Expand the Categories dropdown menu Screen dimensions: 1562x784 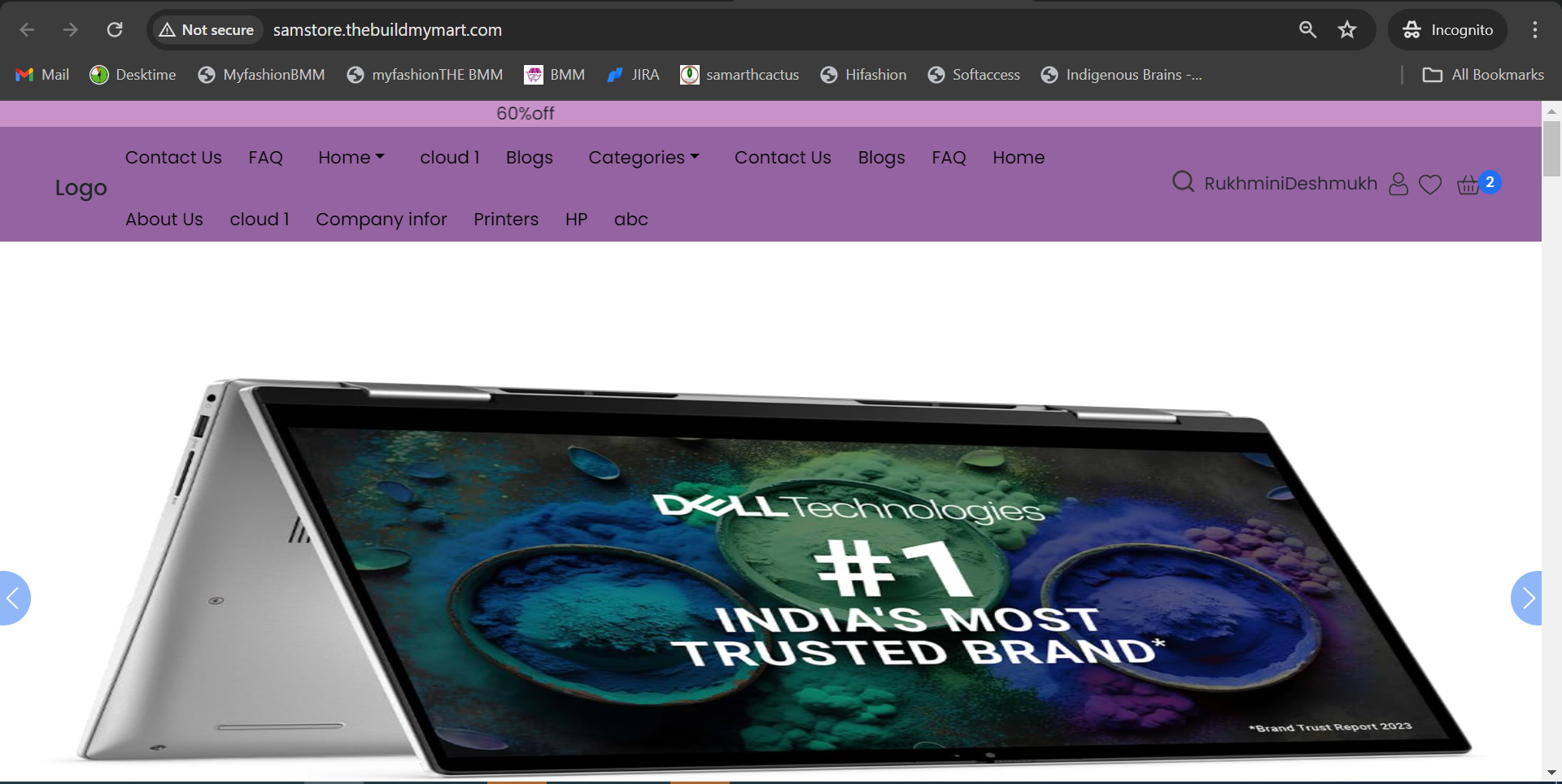644,158
